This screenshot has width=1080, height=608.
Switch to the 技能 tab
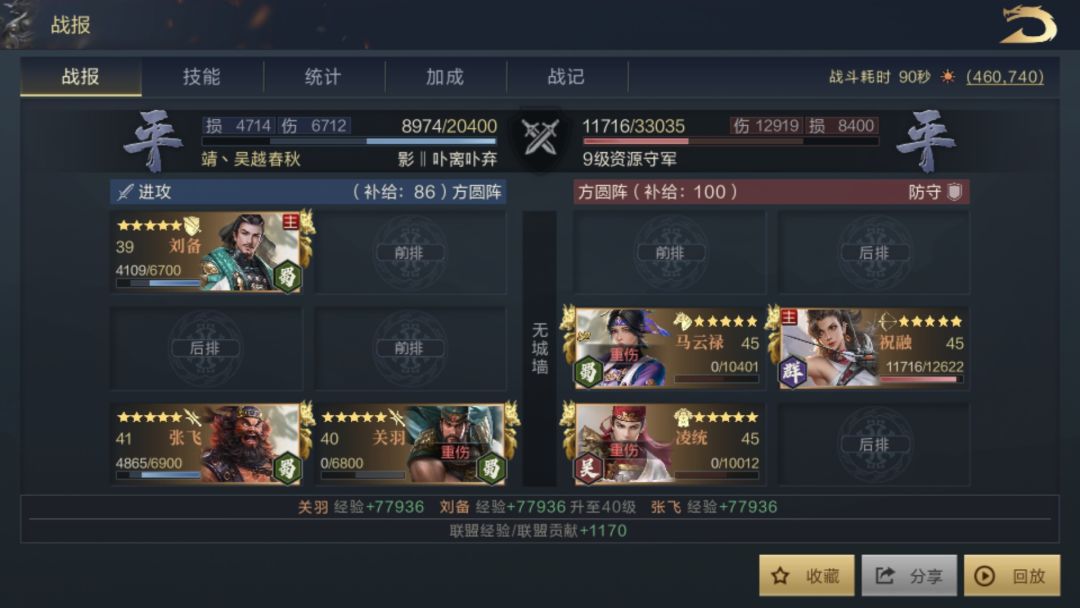(202, 76)
